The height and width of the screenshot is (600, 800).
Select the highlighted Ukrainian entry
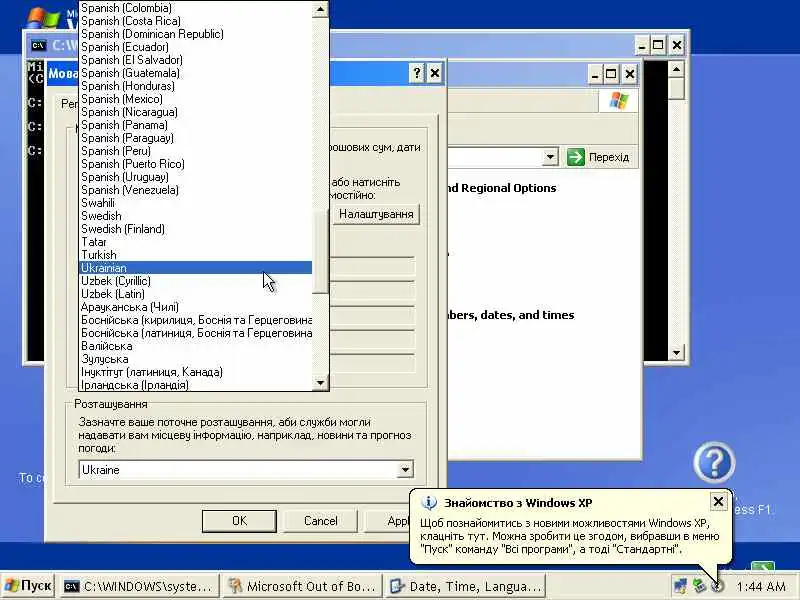coord(196,268)
